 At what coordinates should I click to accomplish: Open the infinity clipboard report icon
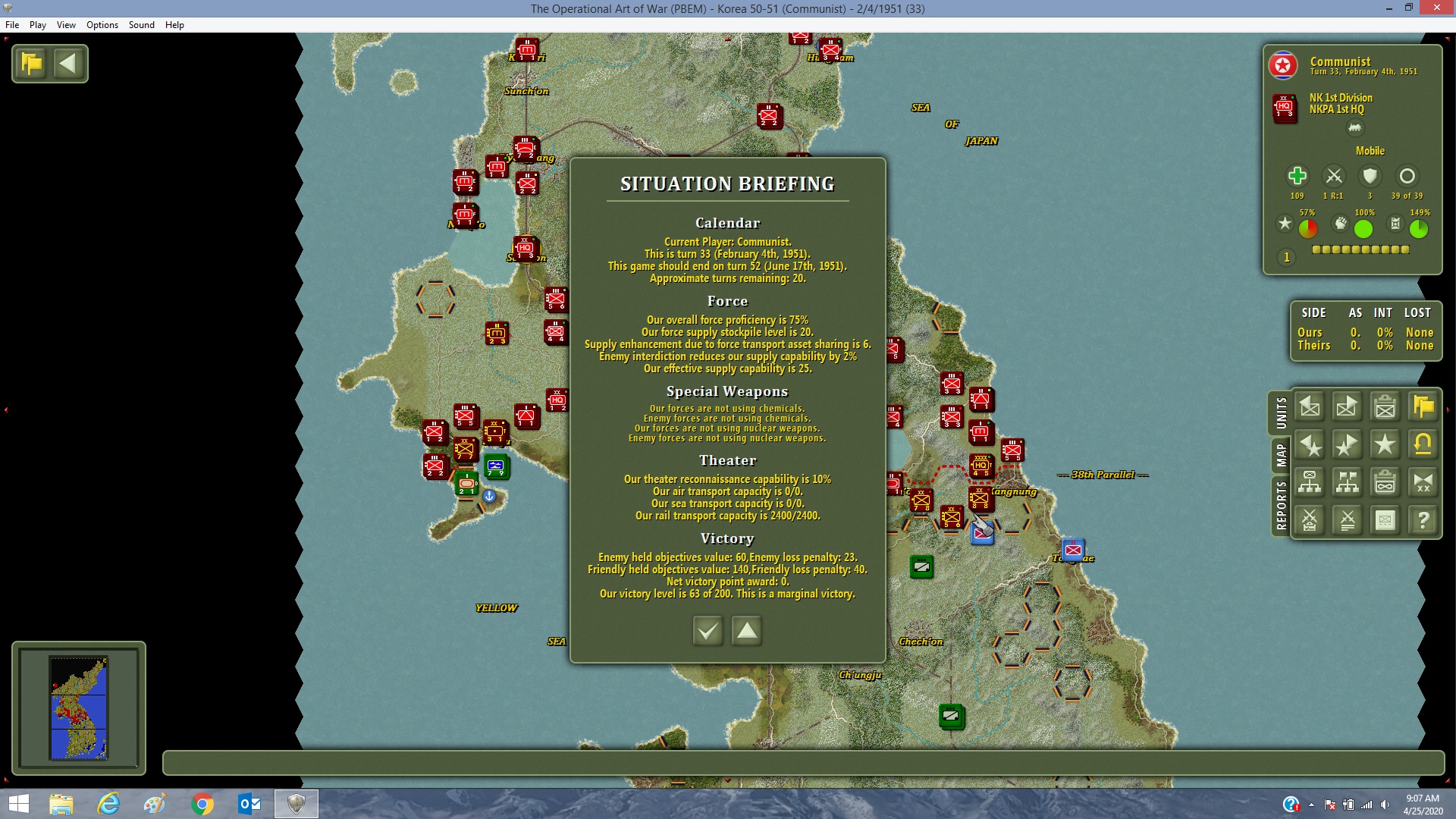click(1385, 482)
